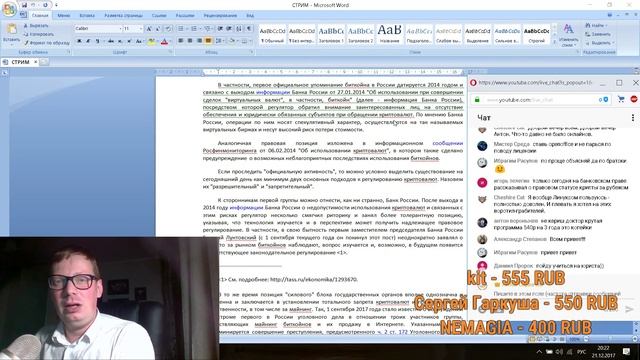The width and height of the screenshot is (640, 360).
Task: Click the Opera shopping cart extension icon
Action: (x=621, y=99)
